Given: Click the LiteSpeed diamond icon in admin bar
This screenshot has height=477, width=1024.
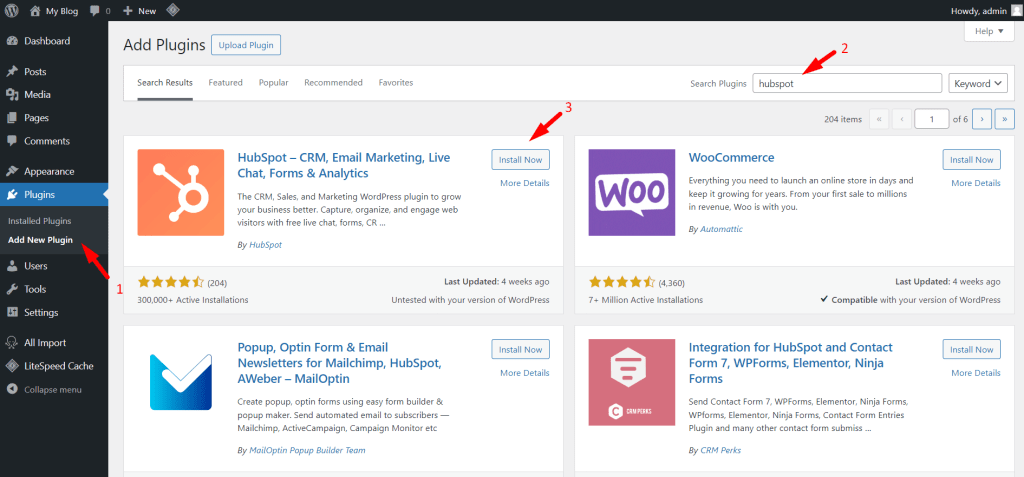Looking at the screenshot, I should (172, 10).
